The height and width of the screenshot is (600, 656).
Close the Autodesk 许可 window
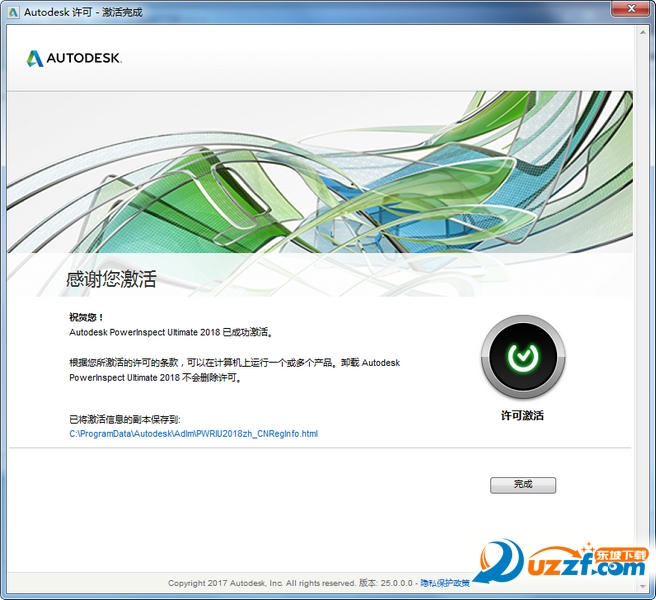coord(631,8)
